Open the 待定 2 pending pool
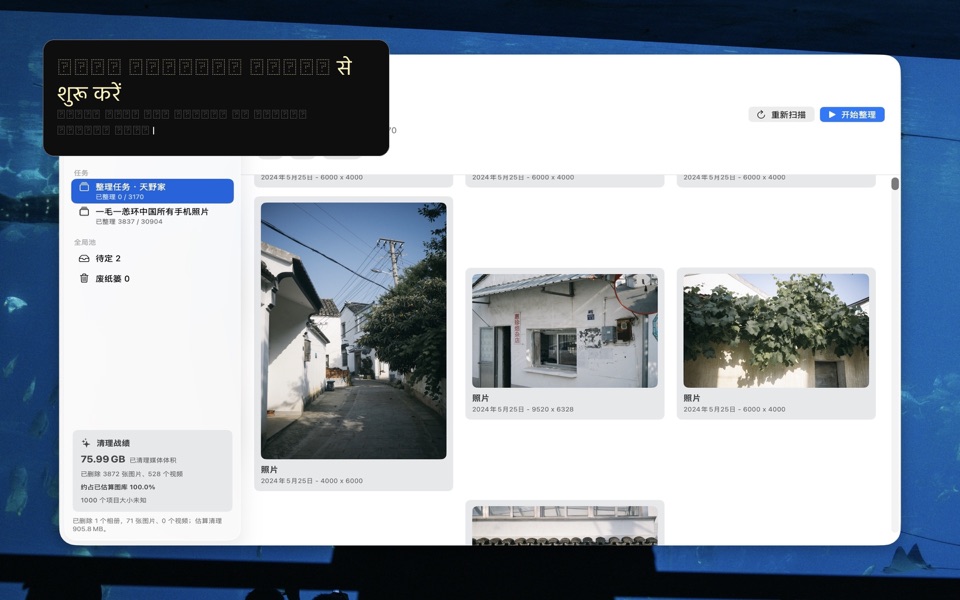The width and height of the screenshot is (960, 600). pyautogui.click(x=152, y=258)
